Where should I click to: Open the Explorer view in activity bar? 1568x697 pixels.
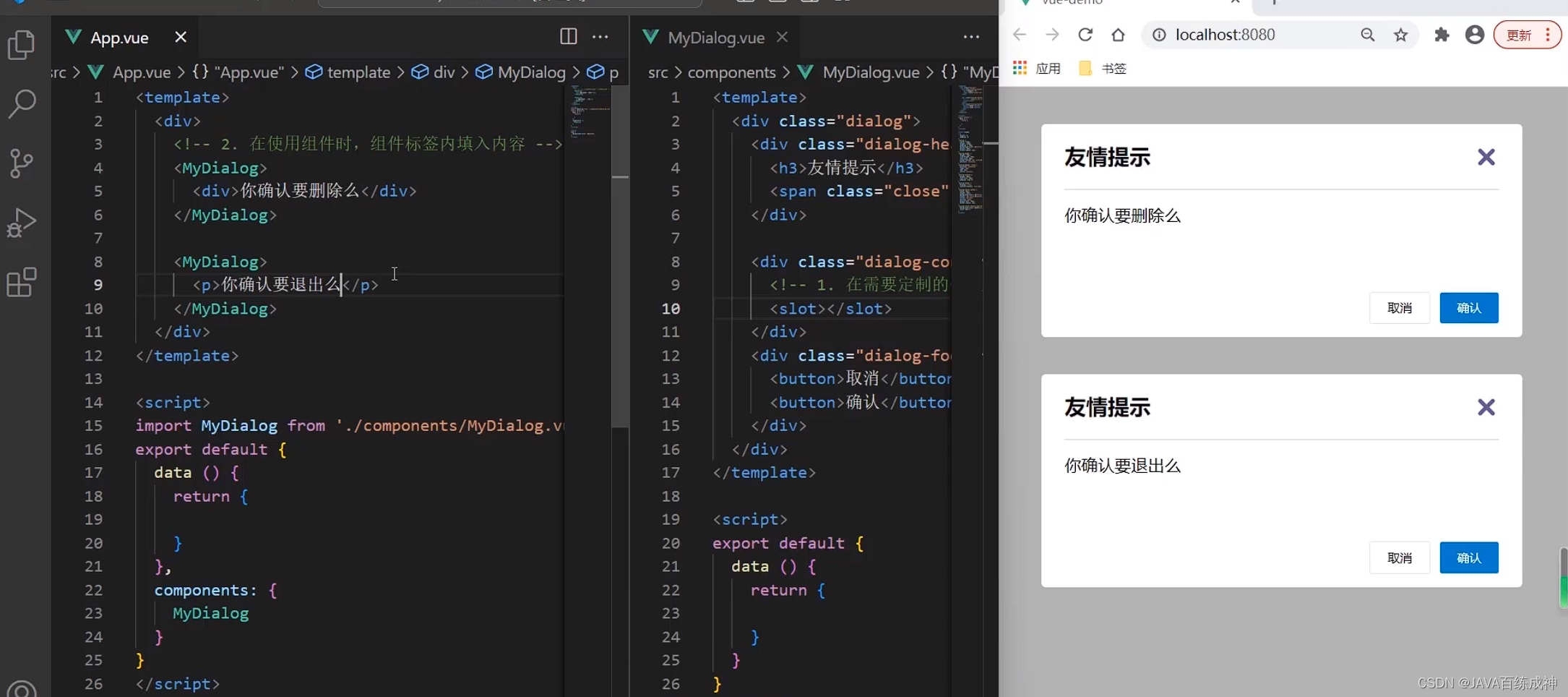[21, 45]
